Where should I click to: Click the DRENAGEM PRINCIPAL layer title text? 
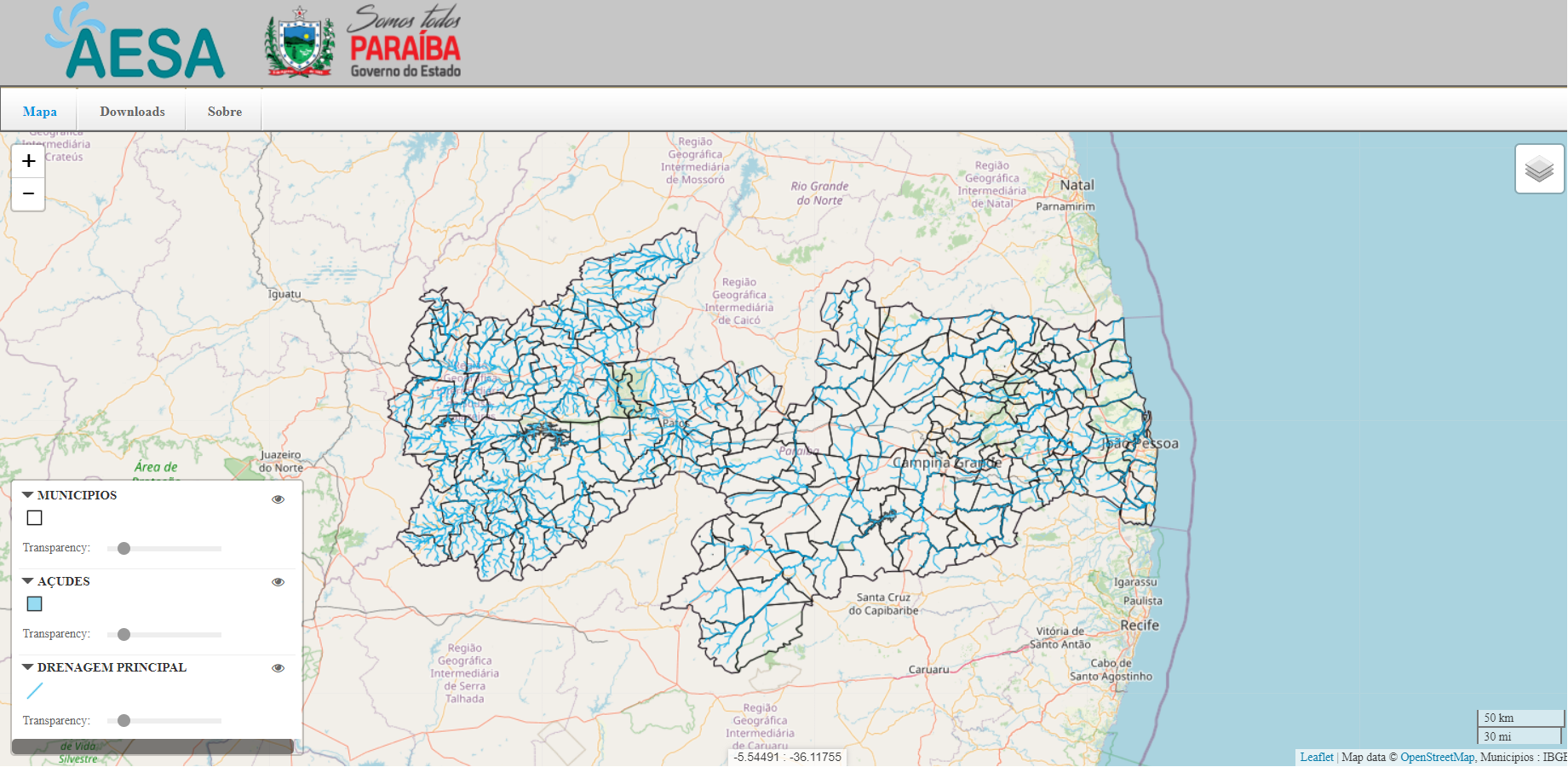point(112,667)
